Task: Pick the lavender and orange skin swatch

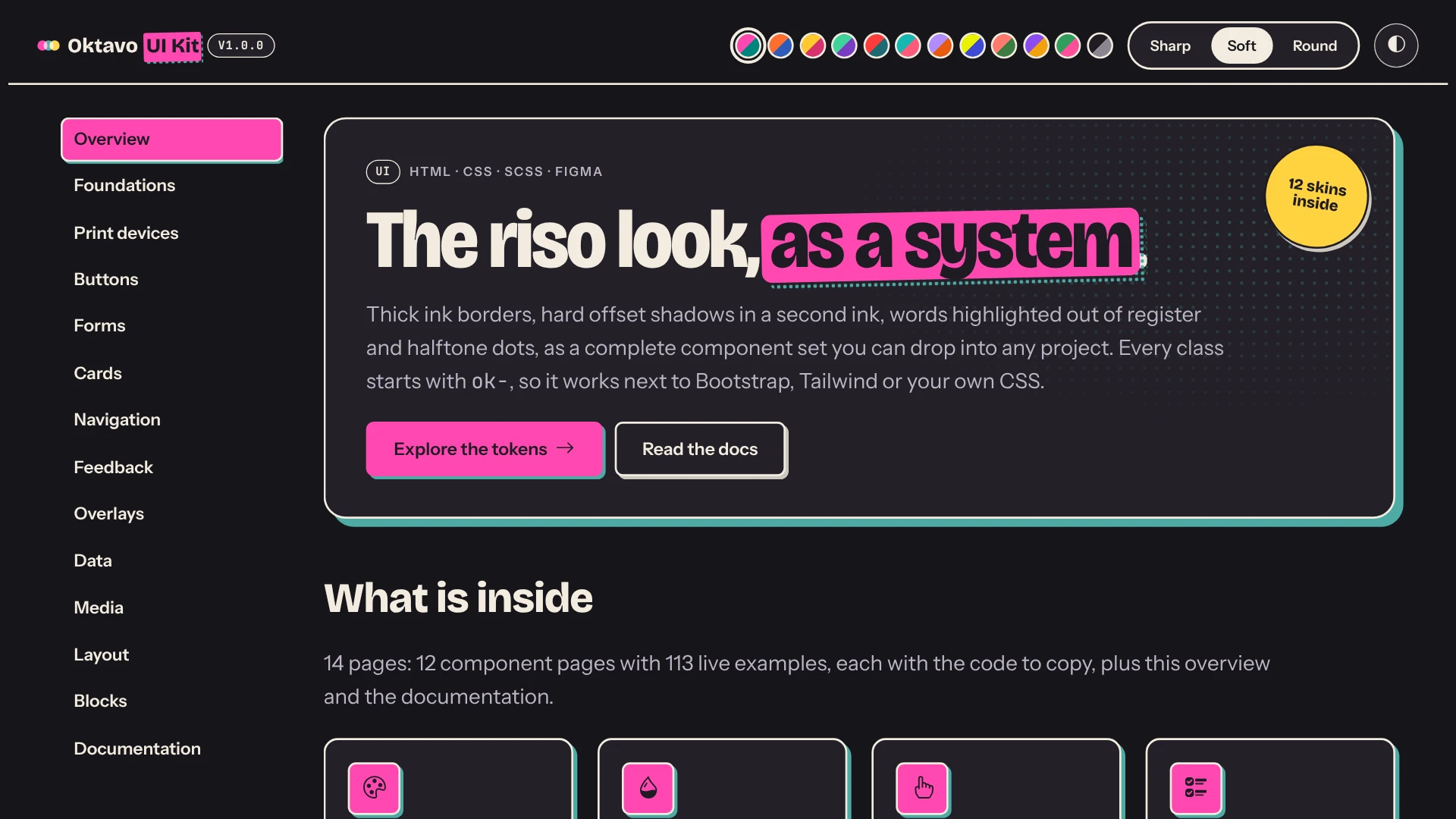Action: point(940,45)
